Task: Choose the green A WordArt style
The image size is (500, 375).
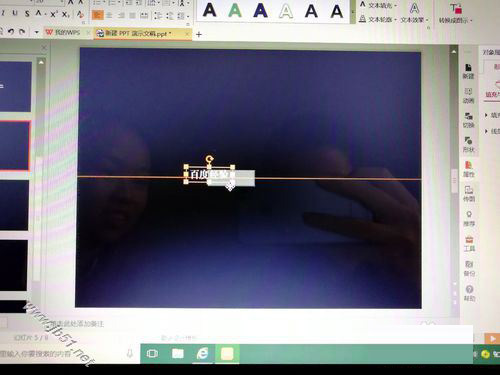Action: 235,10
